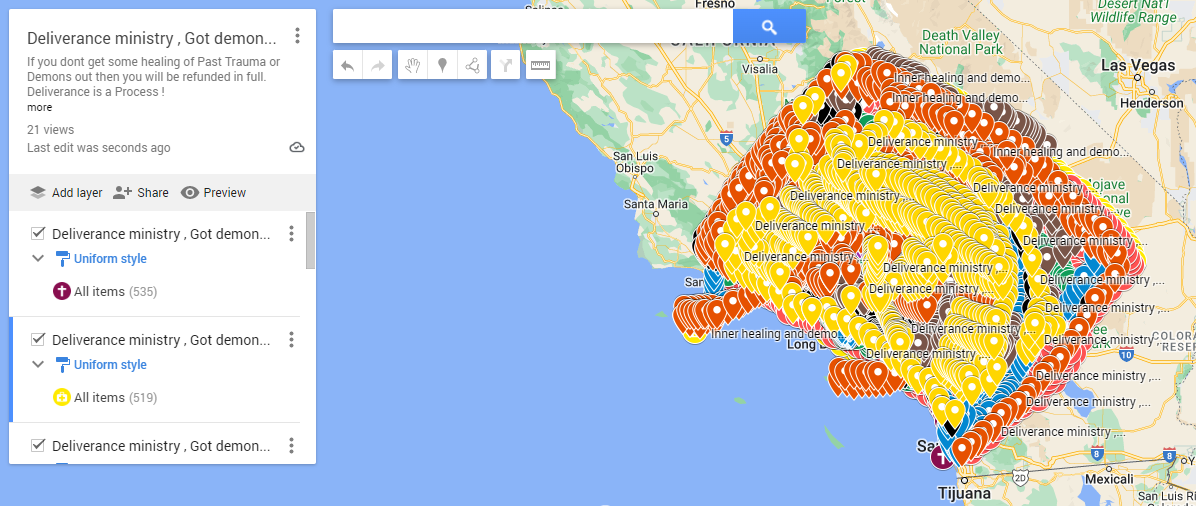
Task: Click the Mexicali city label
Action: point(1109,479)
